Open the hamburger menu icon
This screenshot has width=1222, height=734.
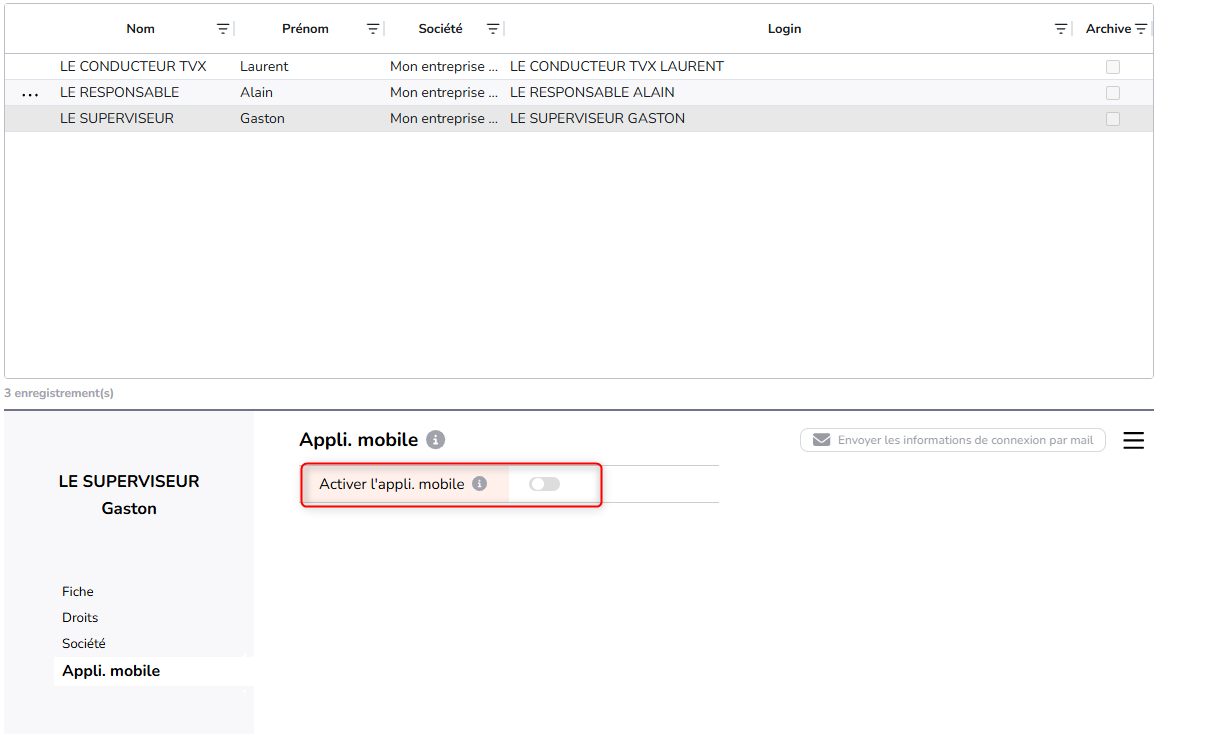(1133, 440)
